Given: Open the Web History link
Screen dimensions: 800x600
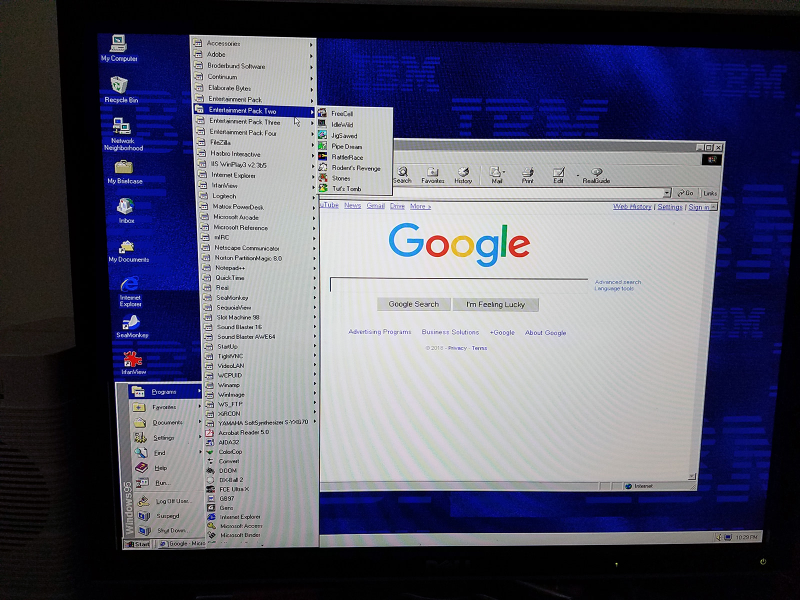Looking at the screenshot, I should (x=632, y=207).
